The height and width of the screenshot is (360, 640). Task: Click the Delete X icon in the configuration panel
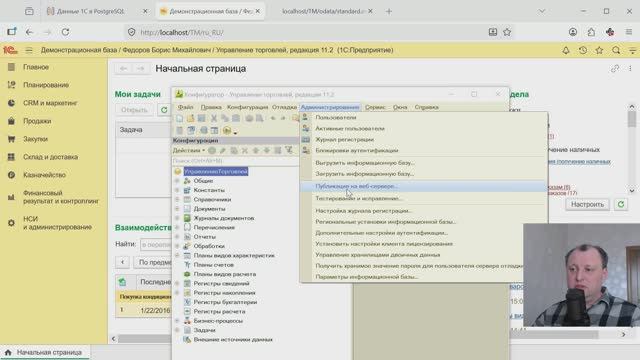pos(245,151)
